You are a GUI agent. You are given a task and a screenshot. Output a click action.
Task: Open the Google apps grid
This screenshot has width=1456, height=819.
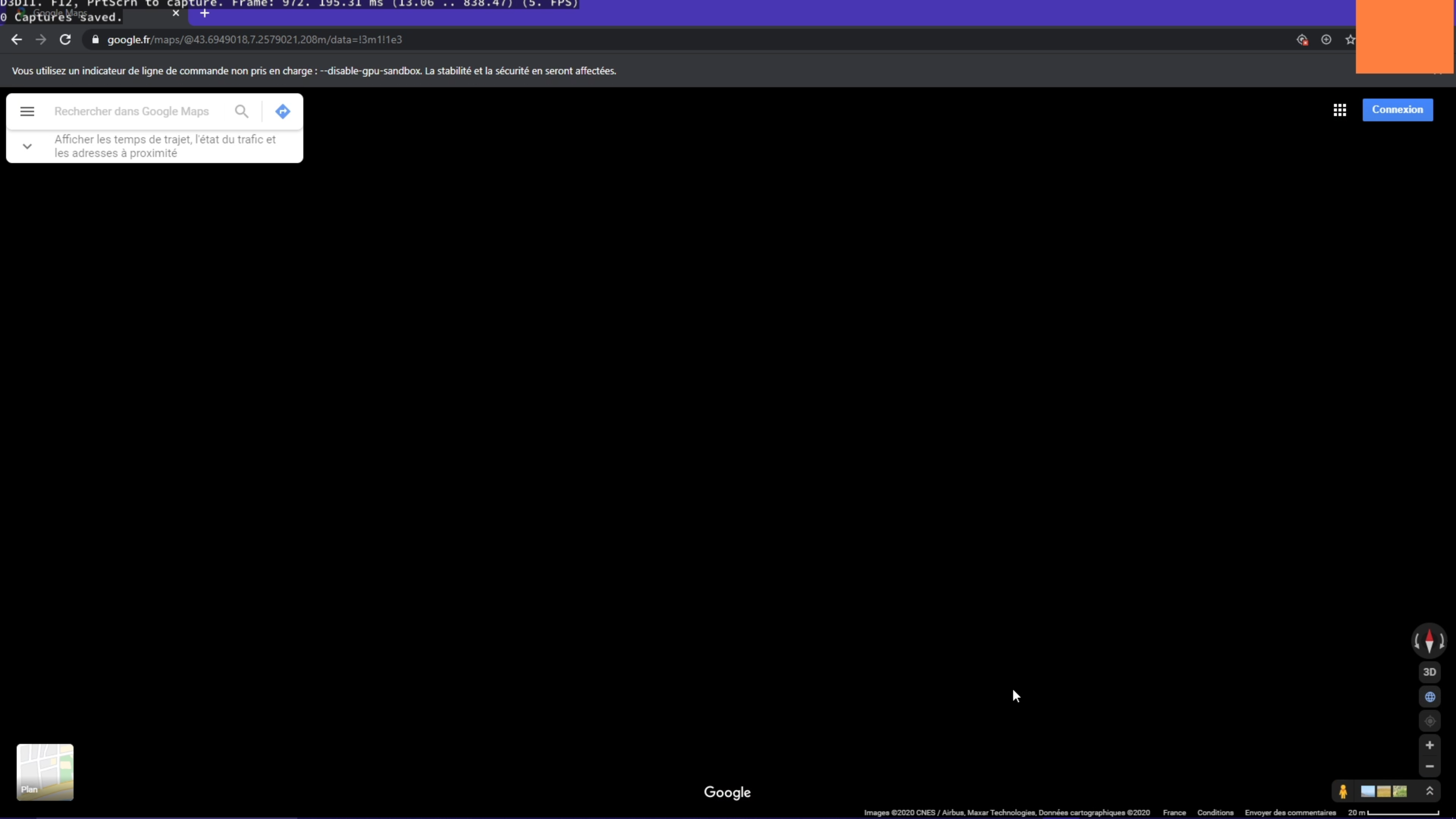point(1340,110)
